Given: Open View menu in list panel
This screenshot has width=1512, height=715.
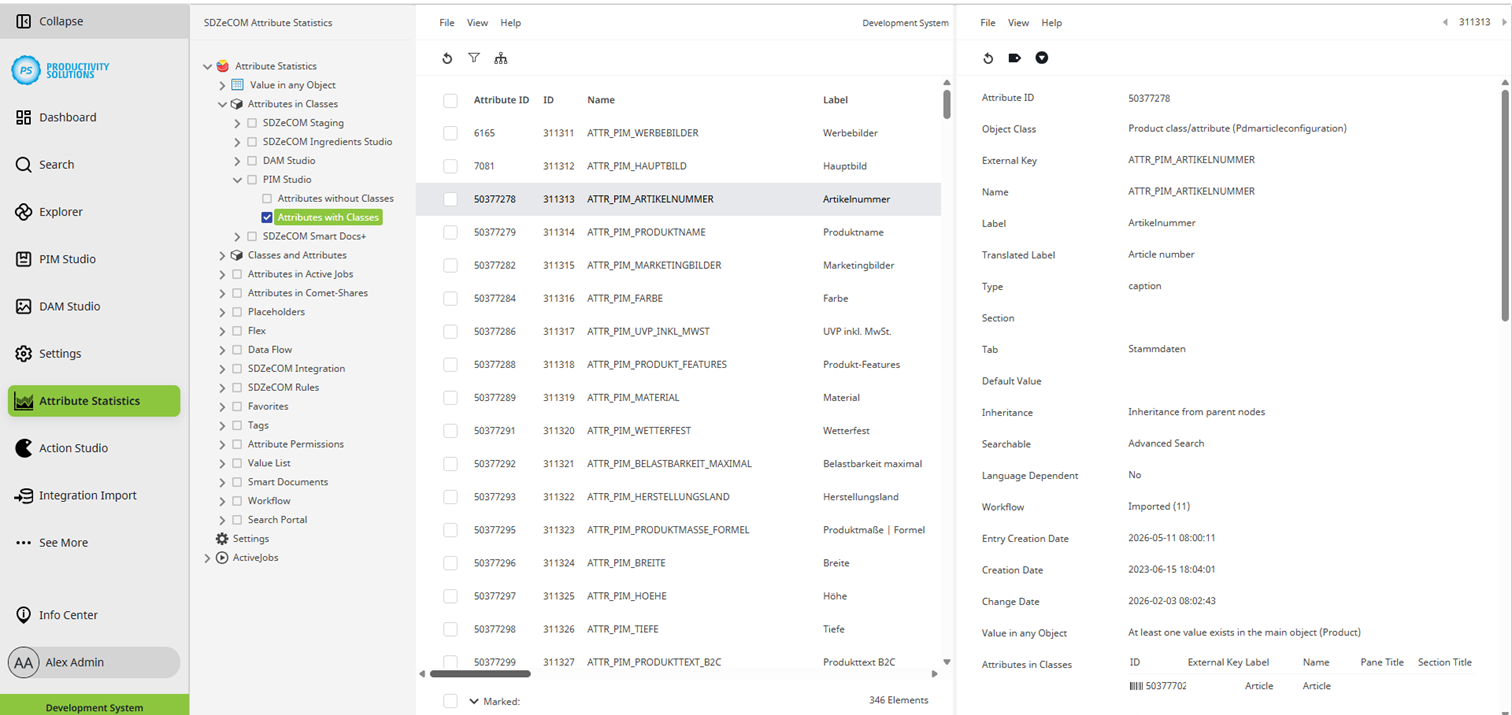Looking at the screenshot, I should coord(477,23).
